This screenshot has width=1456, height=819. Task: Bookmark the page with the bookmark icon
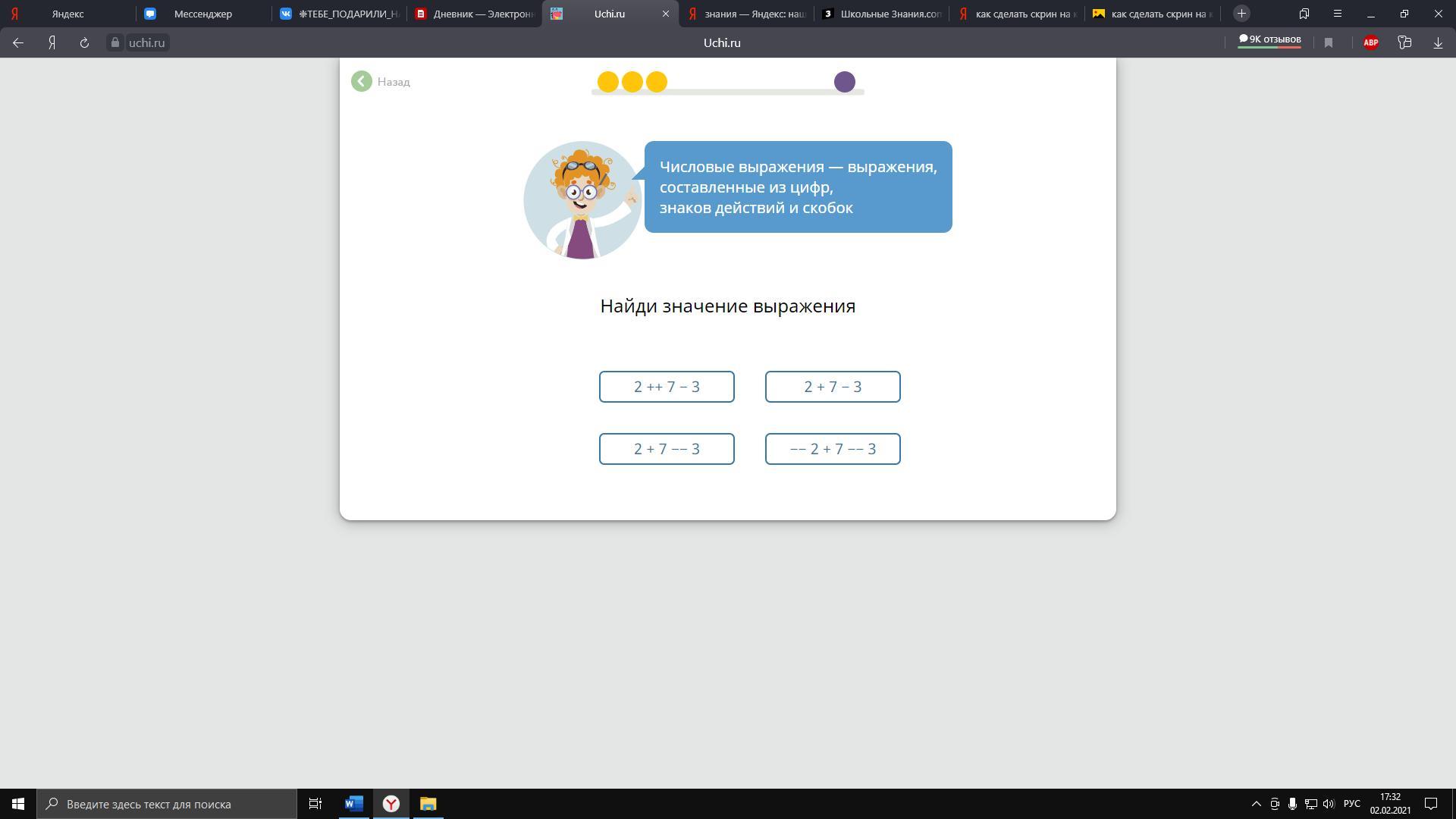[1329, 43]
